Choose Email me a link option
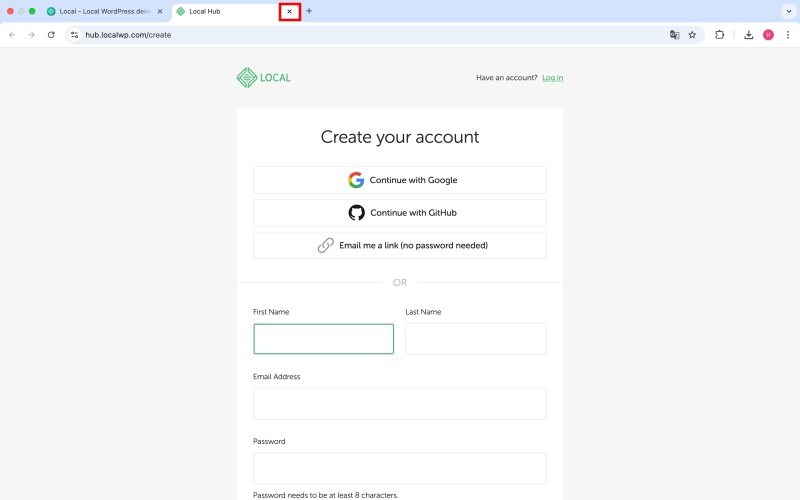Screen dimensions: 800x500 [x=400, y=245]
